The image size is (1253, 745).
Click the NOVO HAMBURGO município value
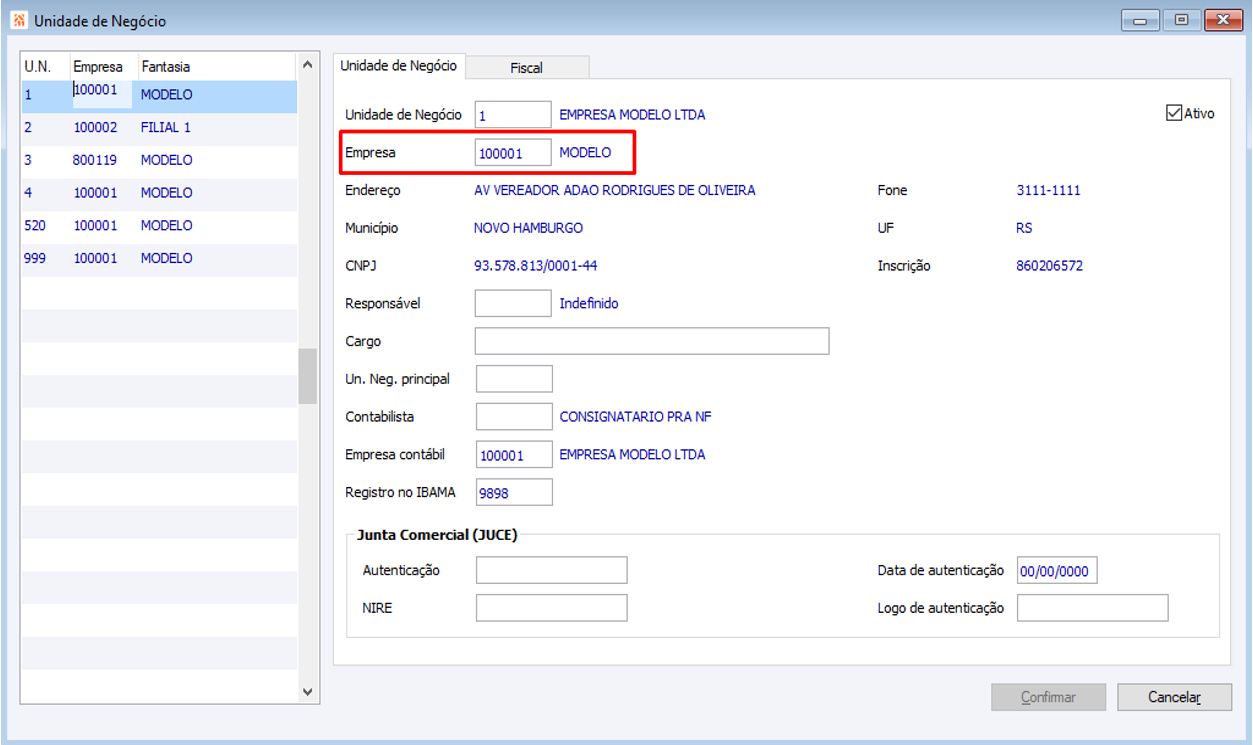click(x=528, y=228)
